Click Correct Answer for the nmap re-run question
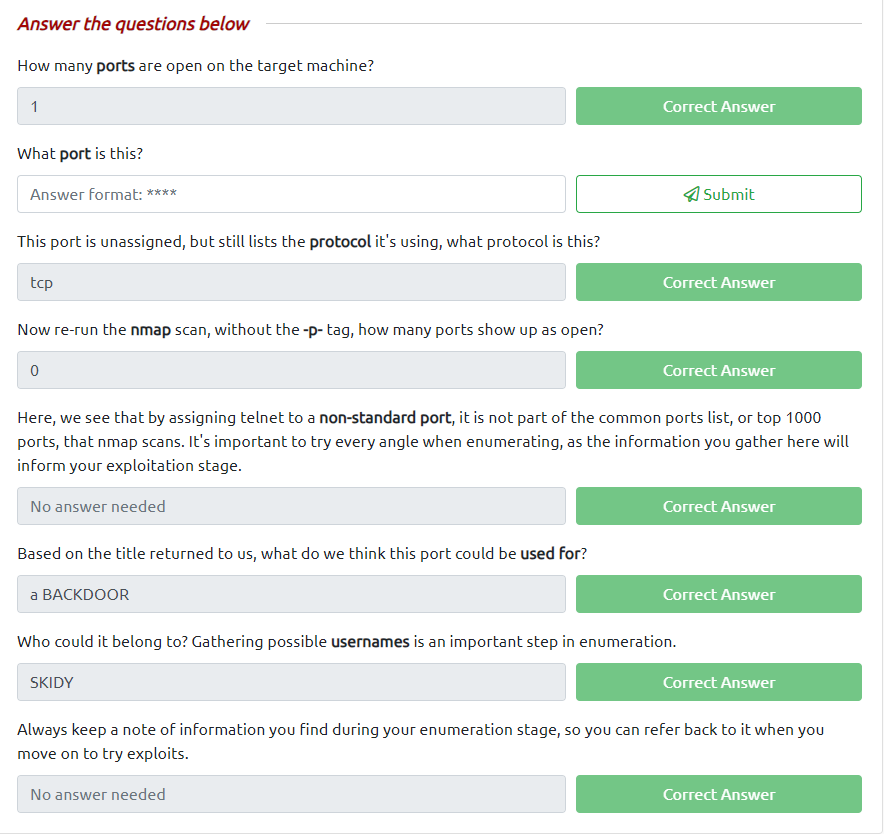The height and width of the screenshot is (834, 884). pyautogui.click(x=718, y=370)
